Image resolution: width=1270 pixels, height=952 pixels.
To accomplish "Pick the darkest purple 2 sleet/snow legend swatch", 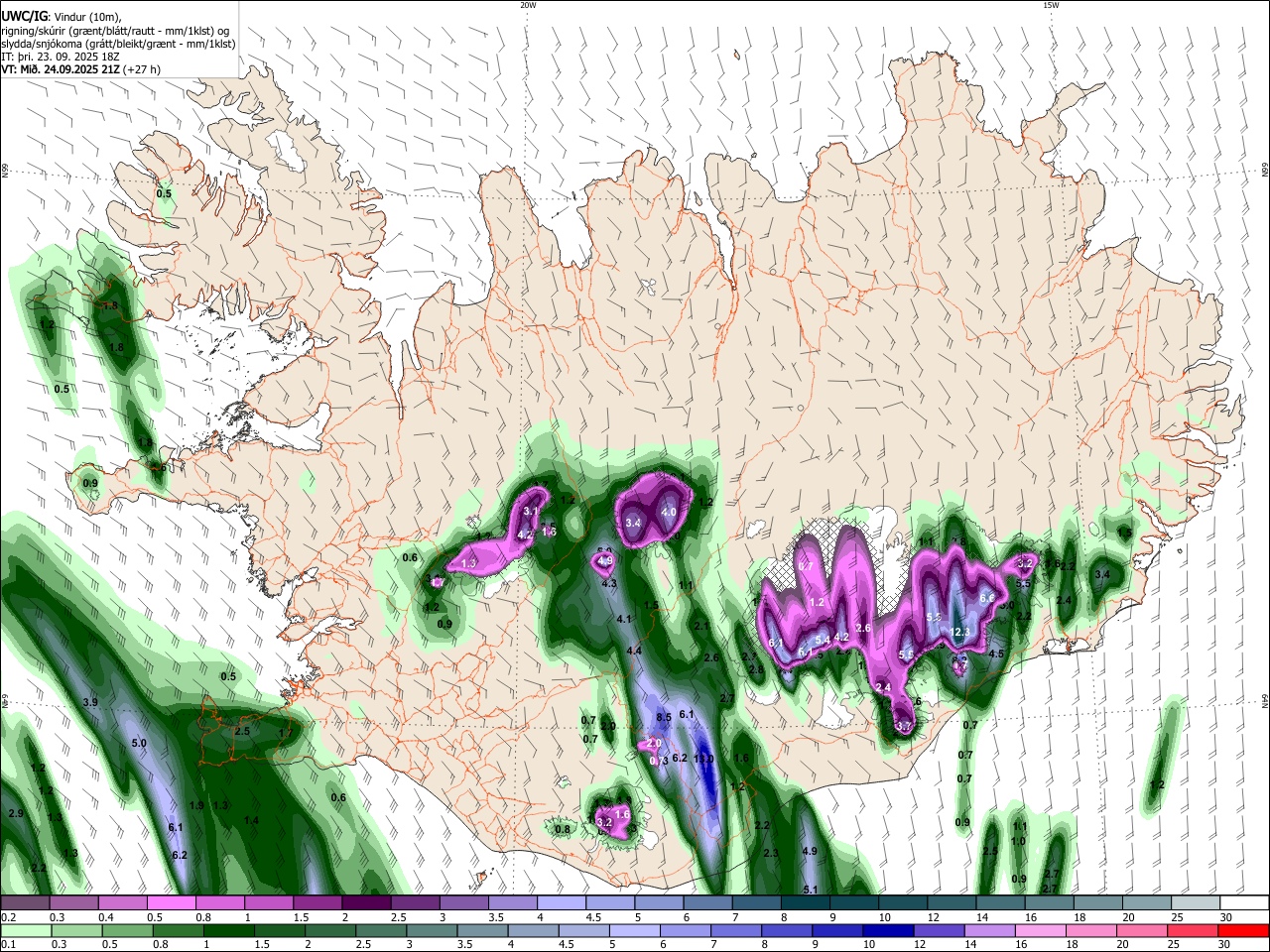I will tap(369, 902).
